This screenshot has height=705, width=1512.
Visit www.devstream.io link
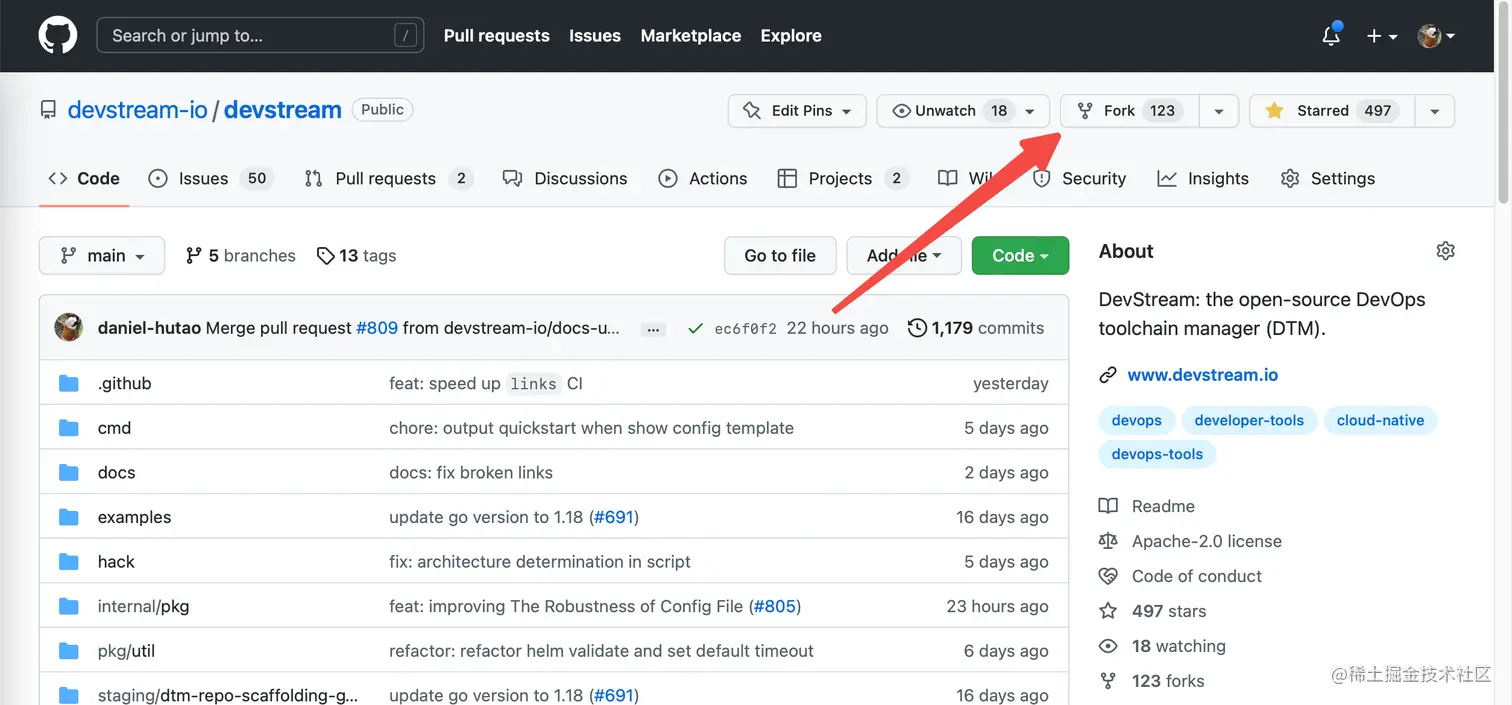coord(1203,375)
